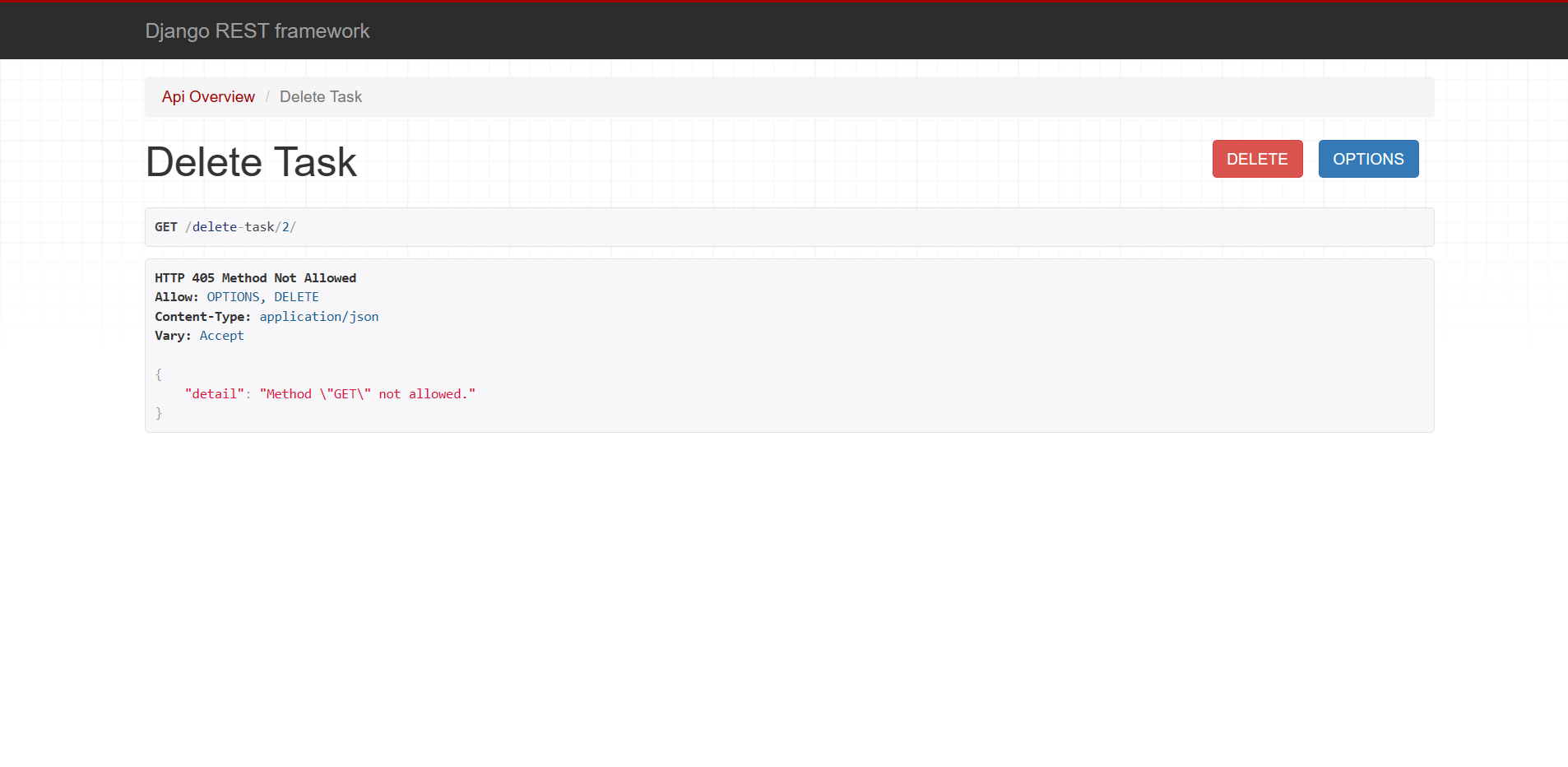Viewport: 1568px width, 767px height.
Task: Click the breadcrumb container bar
Action: tap(740, 96)
